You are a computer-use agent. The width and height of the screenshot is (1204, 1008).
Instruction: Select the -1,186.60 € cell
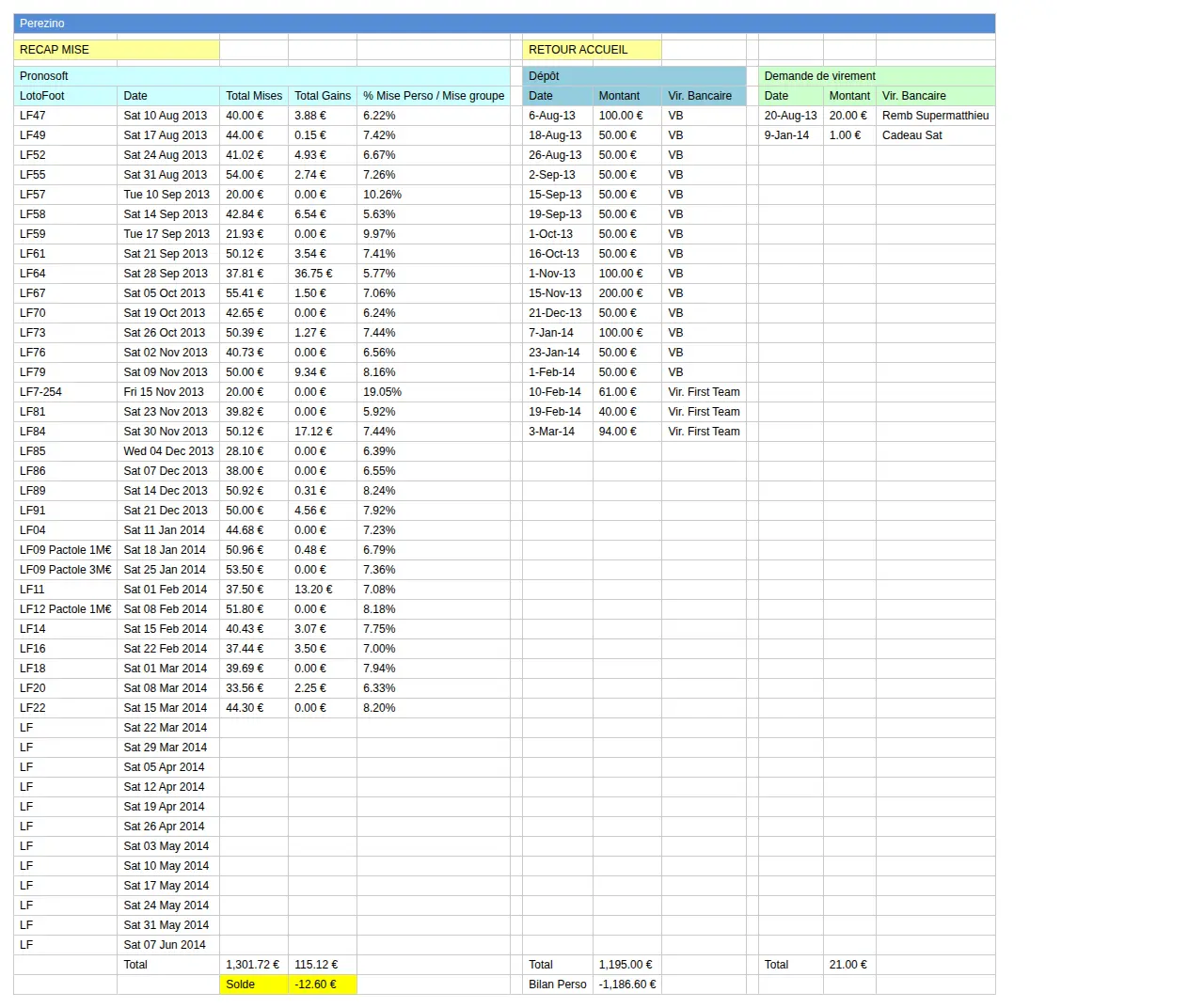click(x=627, y=984)
